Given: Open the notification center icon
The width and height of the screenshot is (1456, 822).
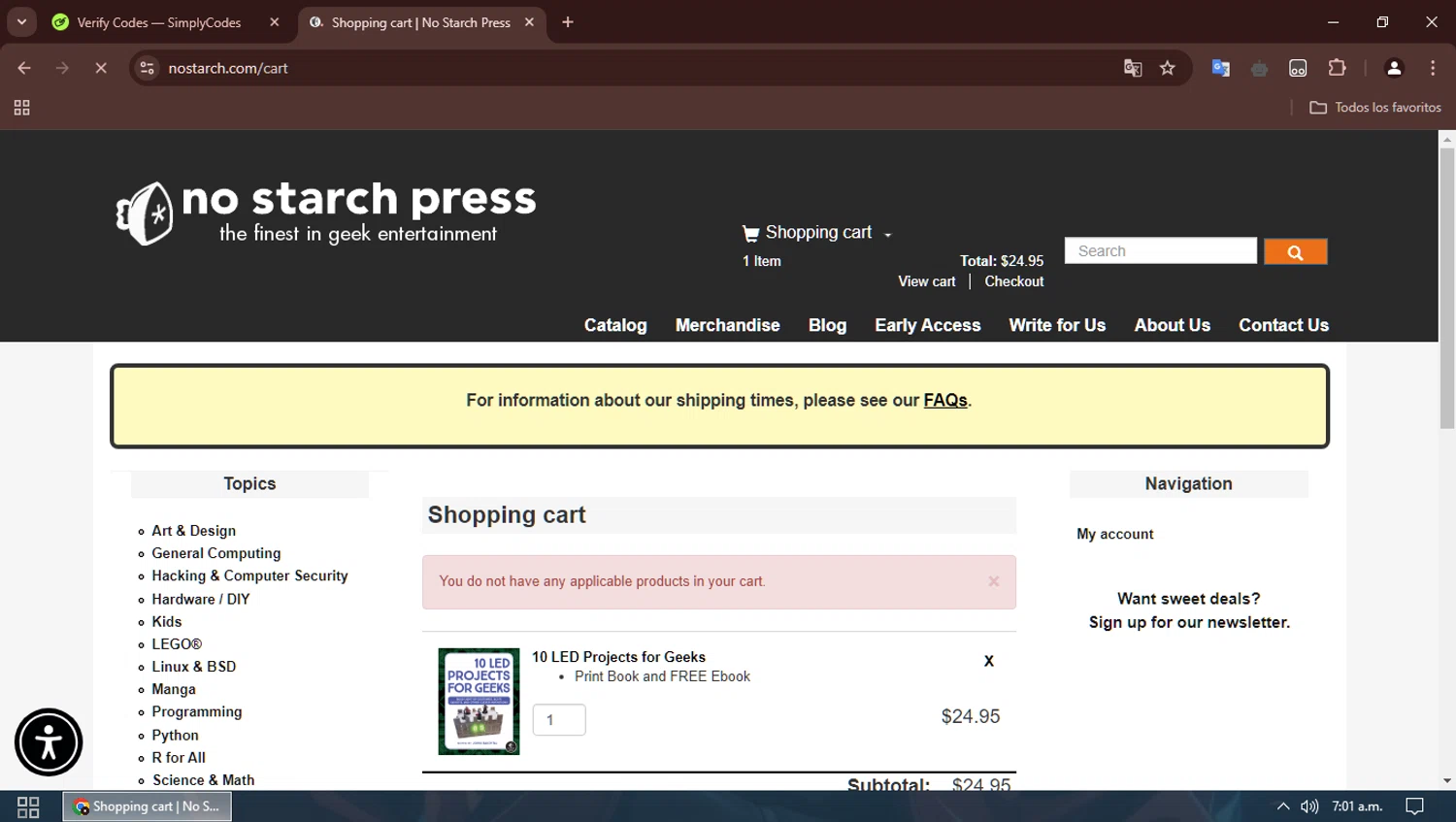Looking at the screenshot, I should [1414, 806].
